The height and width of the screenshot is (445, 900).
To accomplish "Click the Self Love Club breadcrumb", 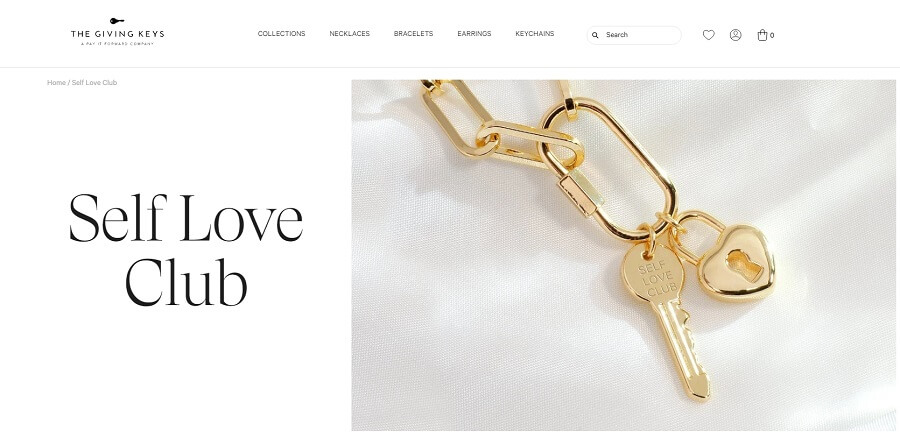I will pyautogui.click(x=94, y=83).
